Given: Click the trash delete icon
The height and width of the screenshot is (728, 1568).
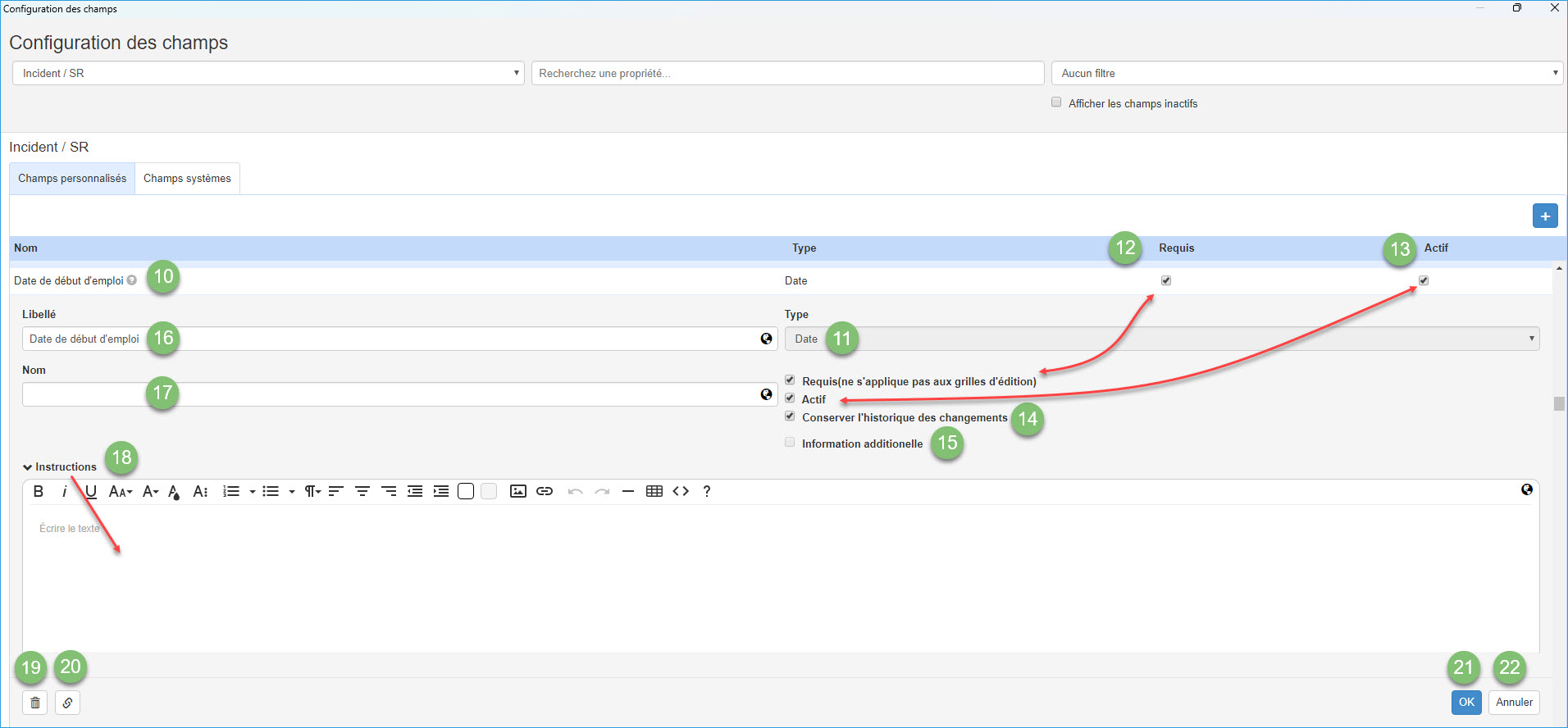Looking at the screenshot, I should 34,703.
